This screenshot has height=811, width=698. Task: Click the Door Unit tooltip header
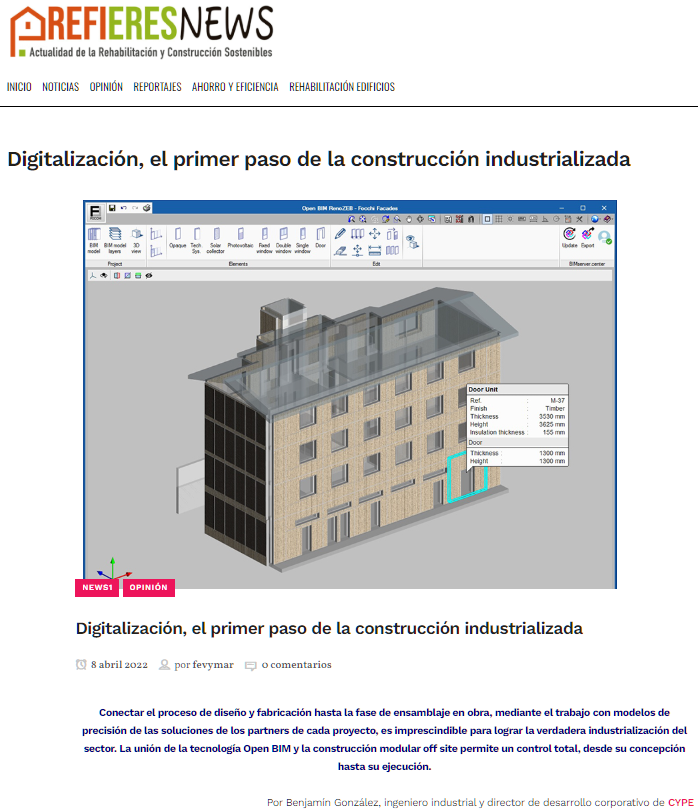click(517, 389)
